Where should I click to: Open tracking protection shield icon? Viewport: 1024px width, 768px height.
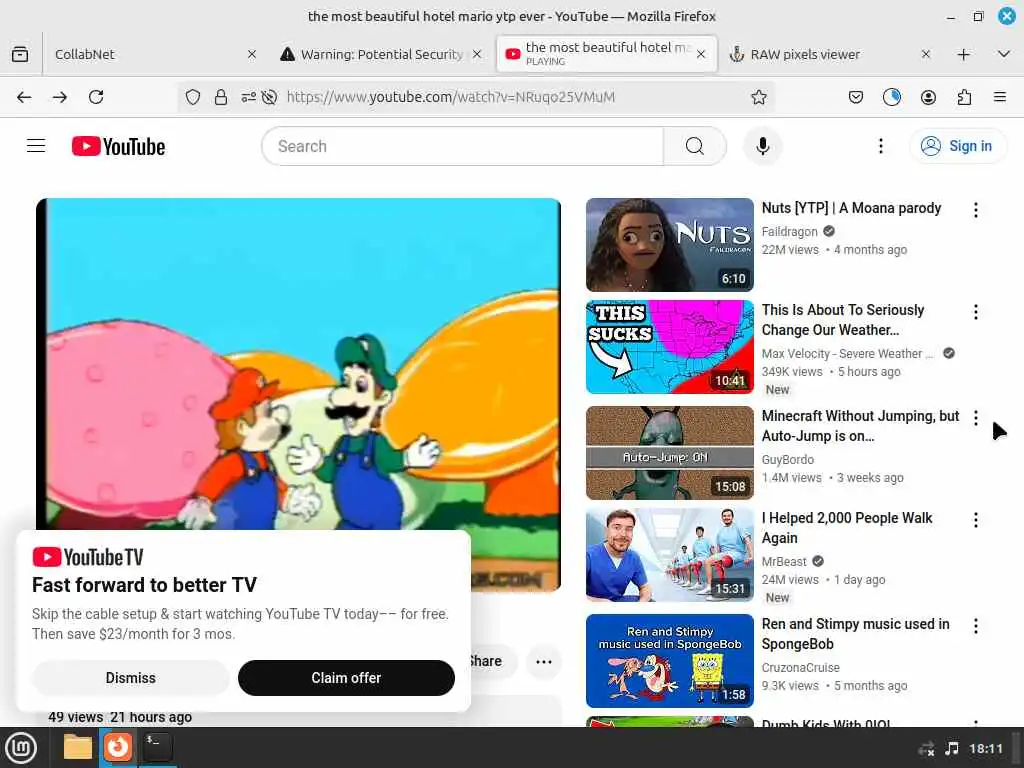point(193,97)
